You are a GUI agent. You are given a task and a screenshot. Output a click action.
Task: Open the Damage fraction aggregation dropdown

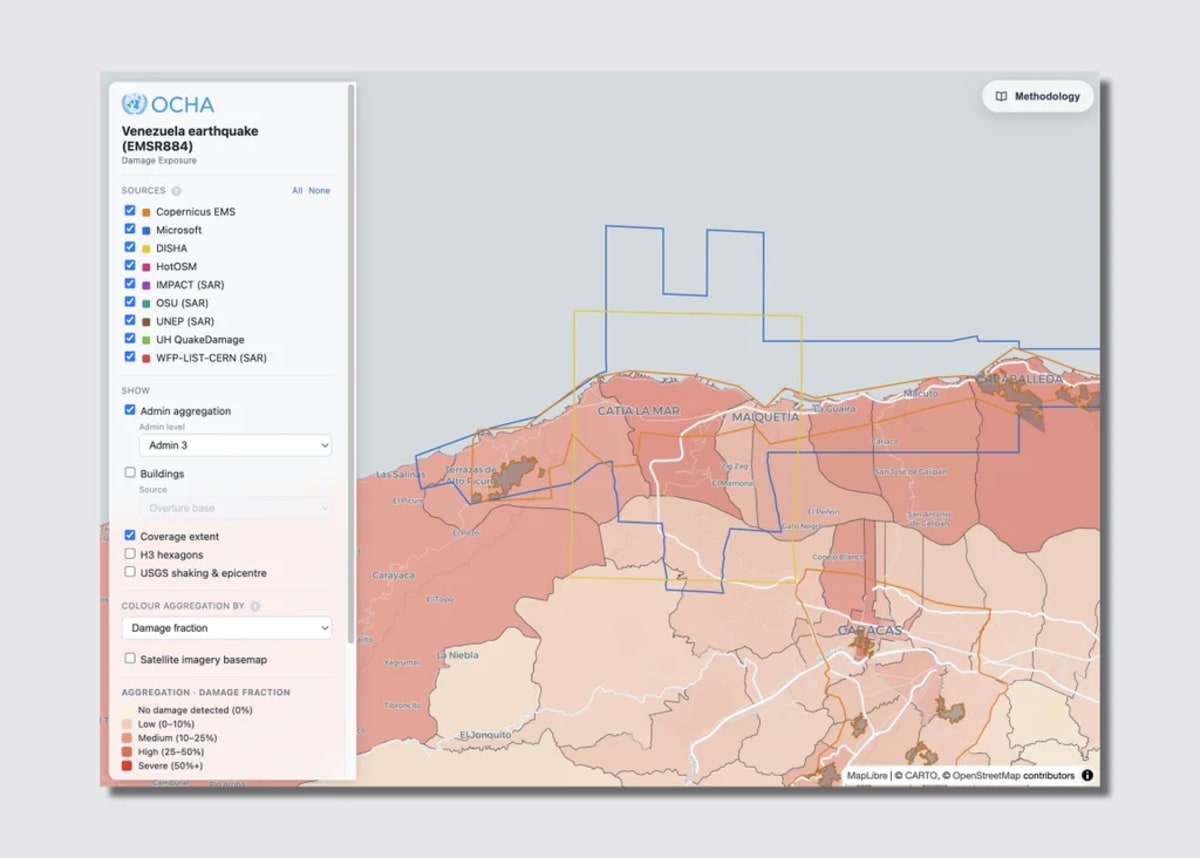point(227,628)
